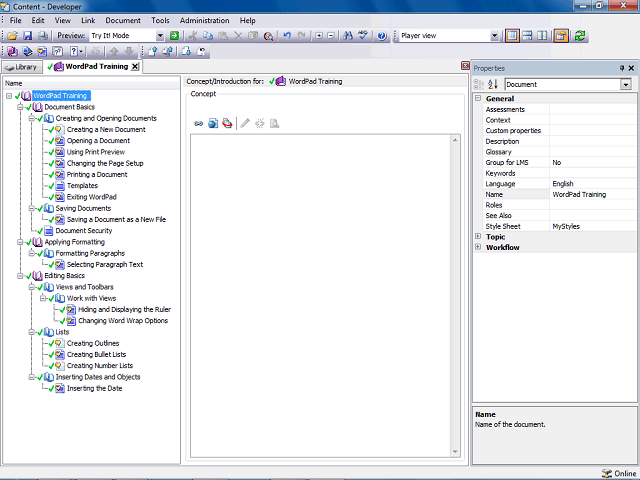
Task: Click the Create Link chain icon in Concept
Action: (198, 123)
